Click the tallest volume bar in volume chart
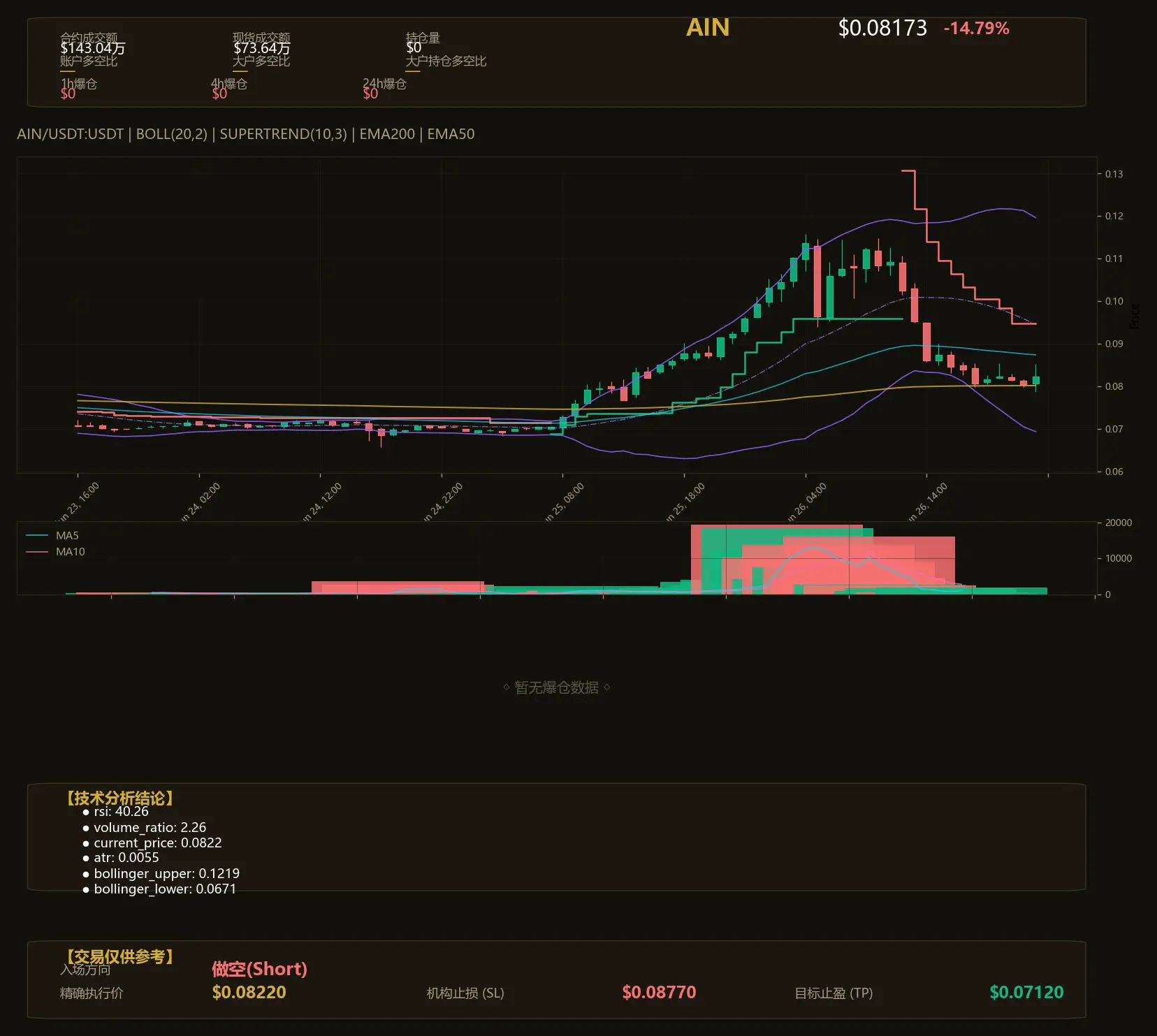 coord(776,560)
